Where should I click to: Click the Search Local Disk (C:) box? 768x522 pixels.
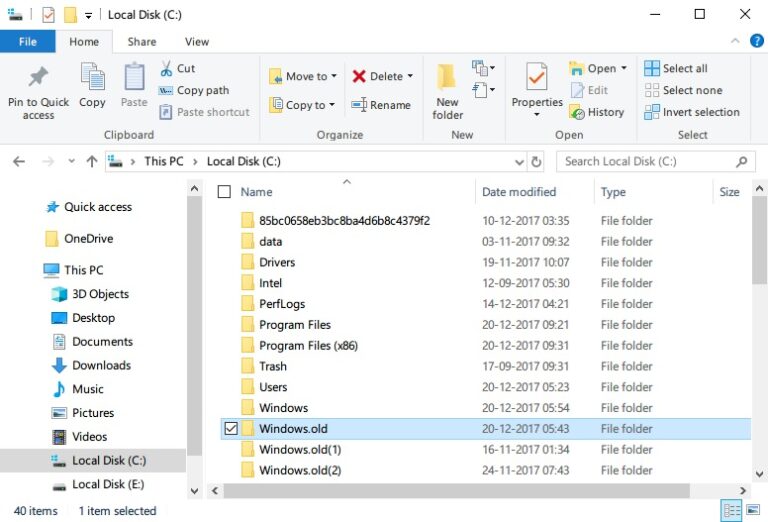[645, 161]
